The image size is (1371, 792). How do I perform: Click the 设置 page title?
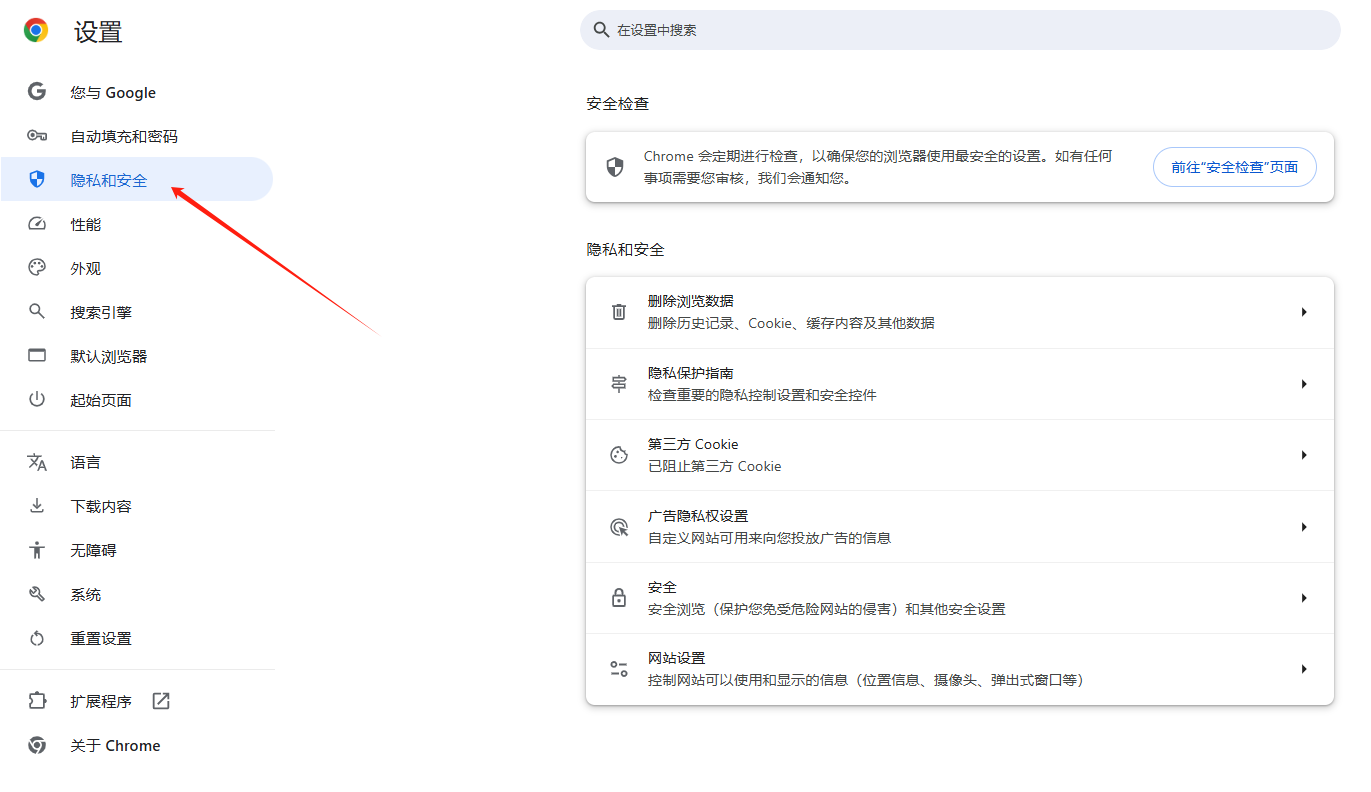point(98,31)
